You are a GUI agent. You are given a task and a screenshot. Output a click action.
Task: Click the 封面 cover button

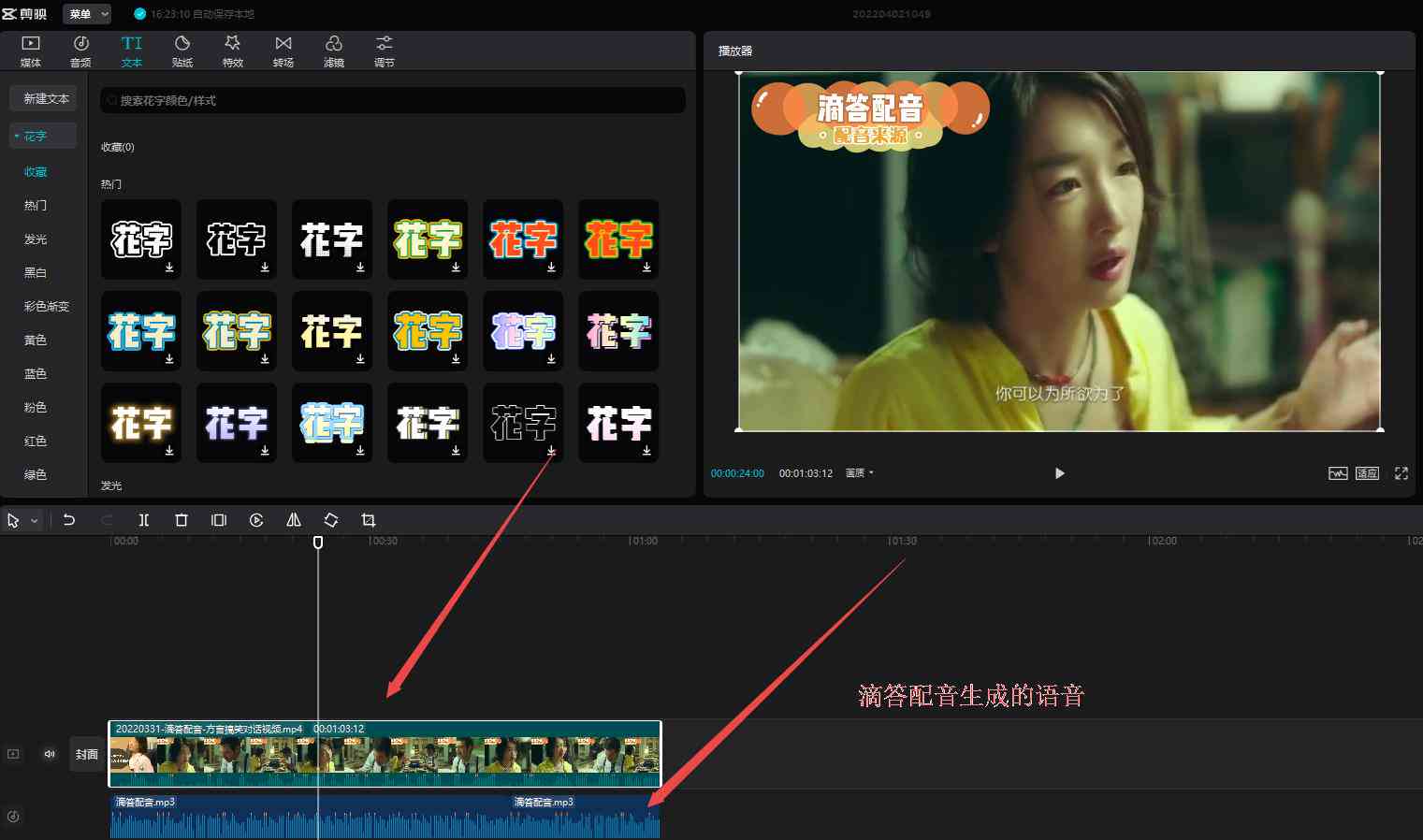click(87, 754)
